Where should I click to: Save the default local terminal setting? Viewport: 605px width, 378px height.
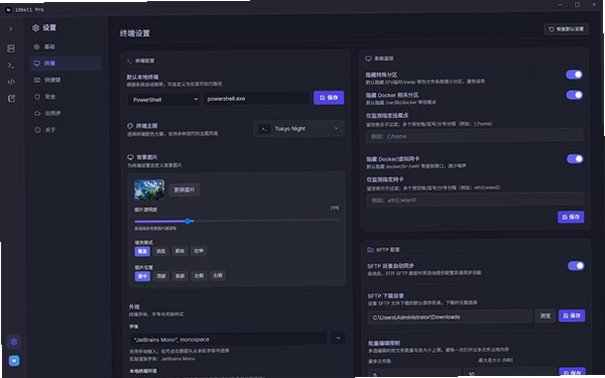[328, 98]
